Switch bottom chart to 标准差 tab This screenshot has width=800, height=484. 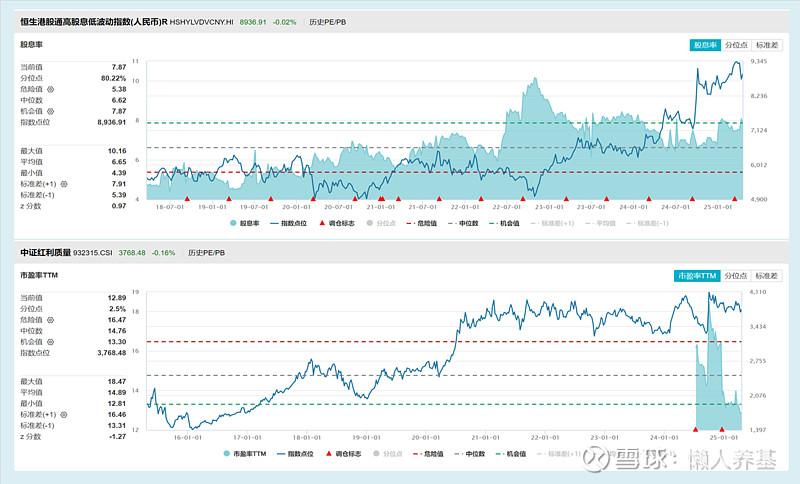(767, 275)
